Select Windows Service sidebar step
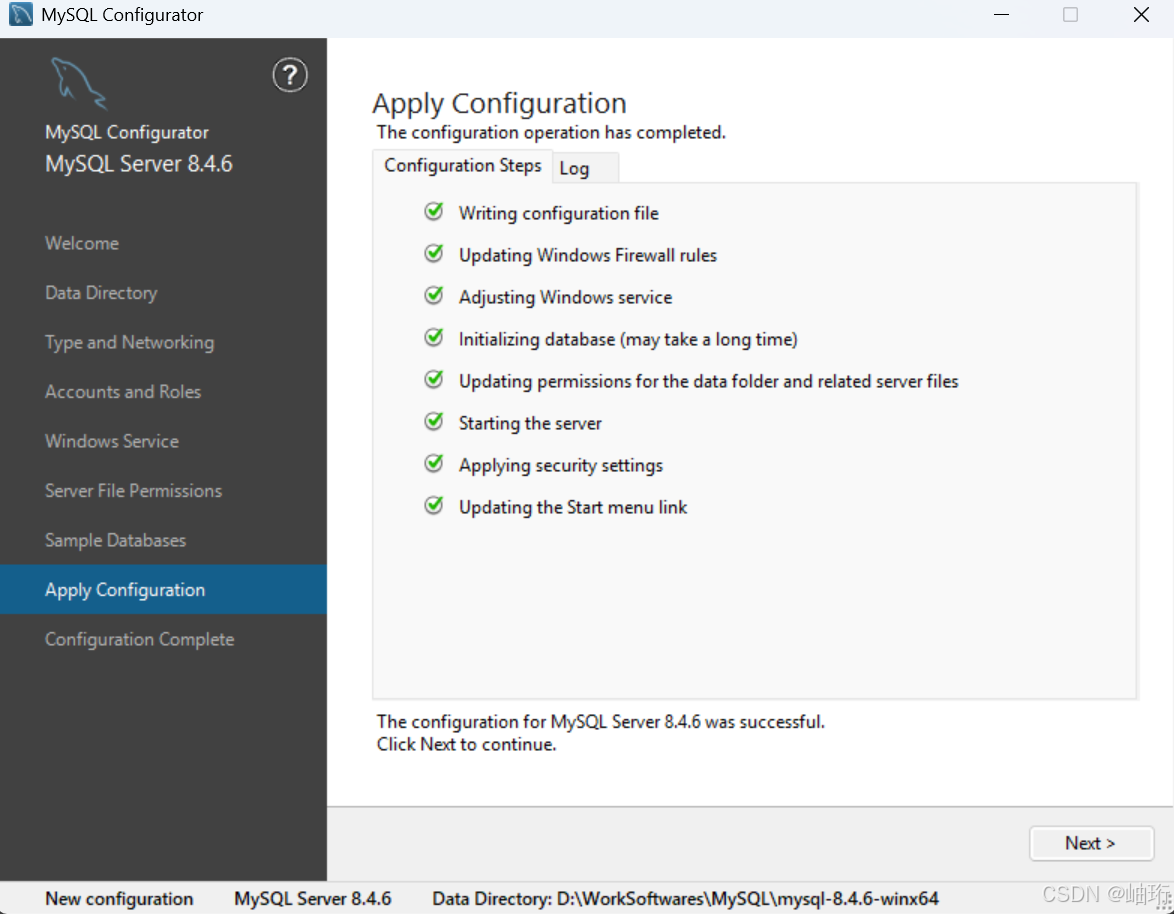This screenshot has height=914, width=1174. click(112, 441)
